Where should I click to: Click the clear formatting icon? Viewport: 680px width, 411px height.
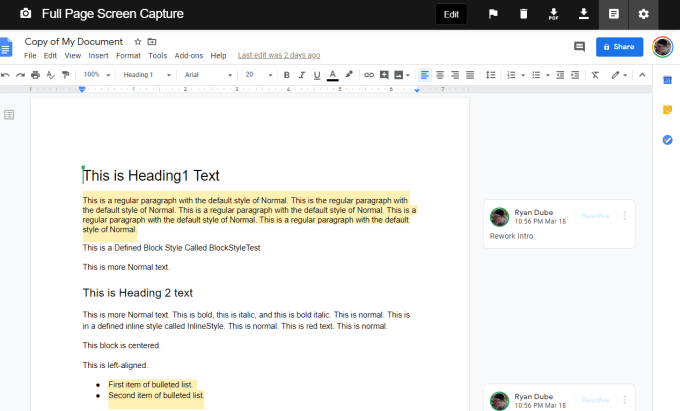(595, 75)
